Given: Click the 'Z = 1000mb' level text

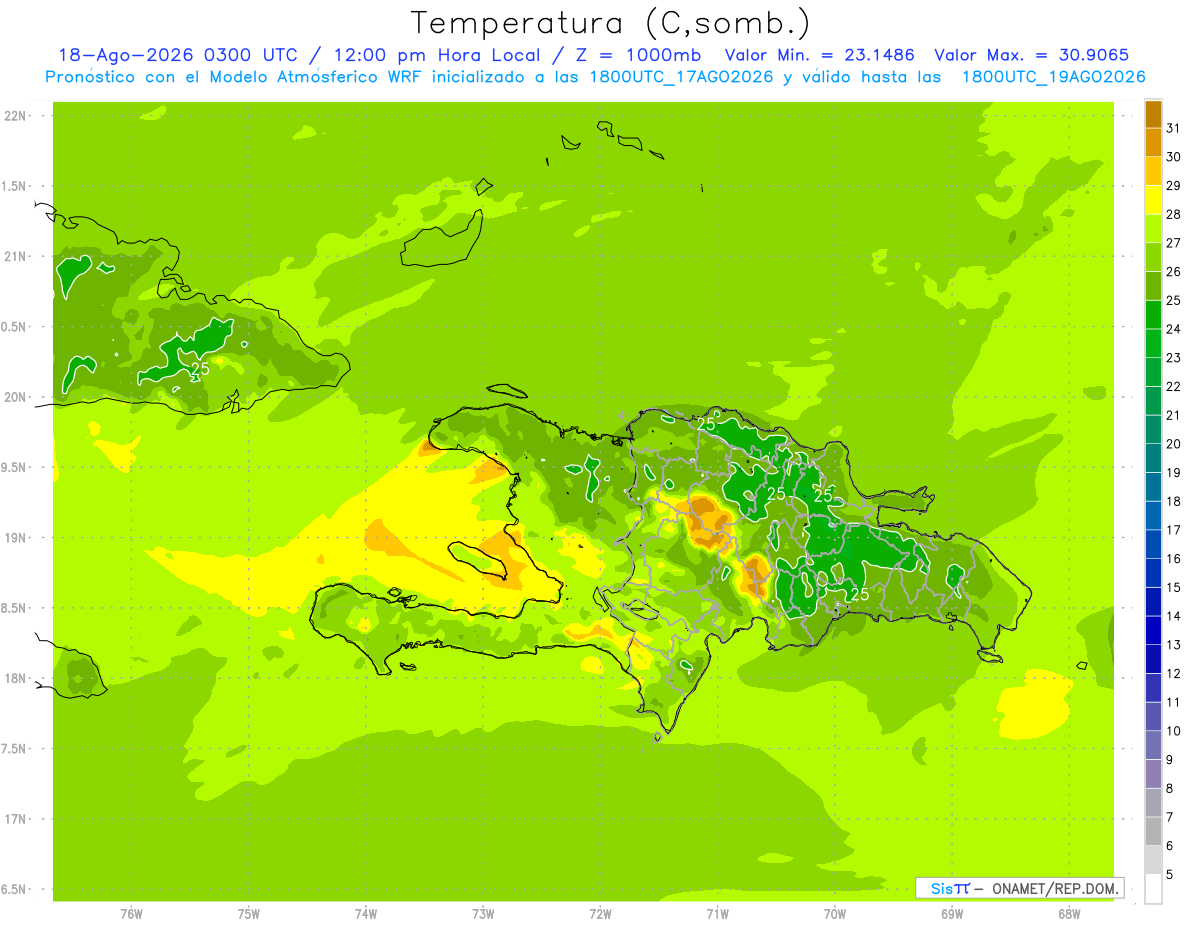Looking at the screenshot, I should [639, 56].
